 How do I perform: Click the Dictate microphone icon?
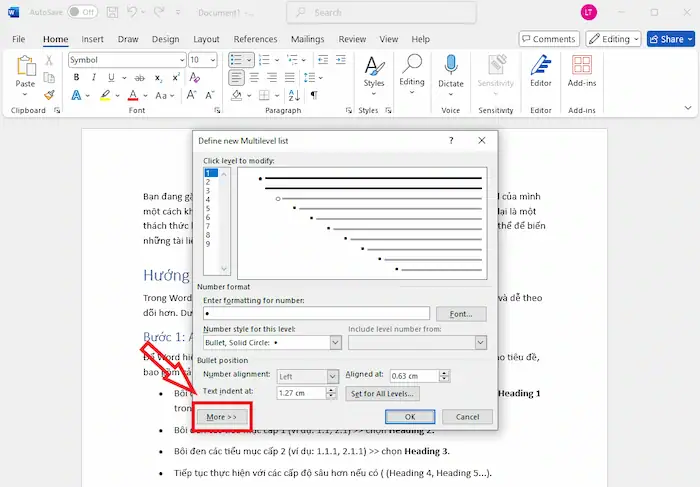[451, 68]
